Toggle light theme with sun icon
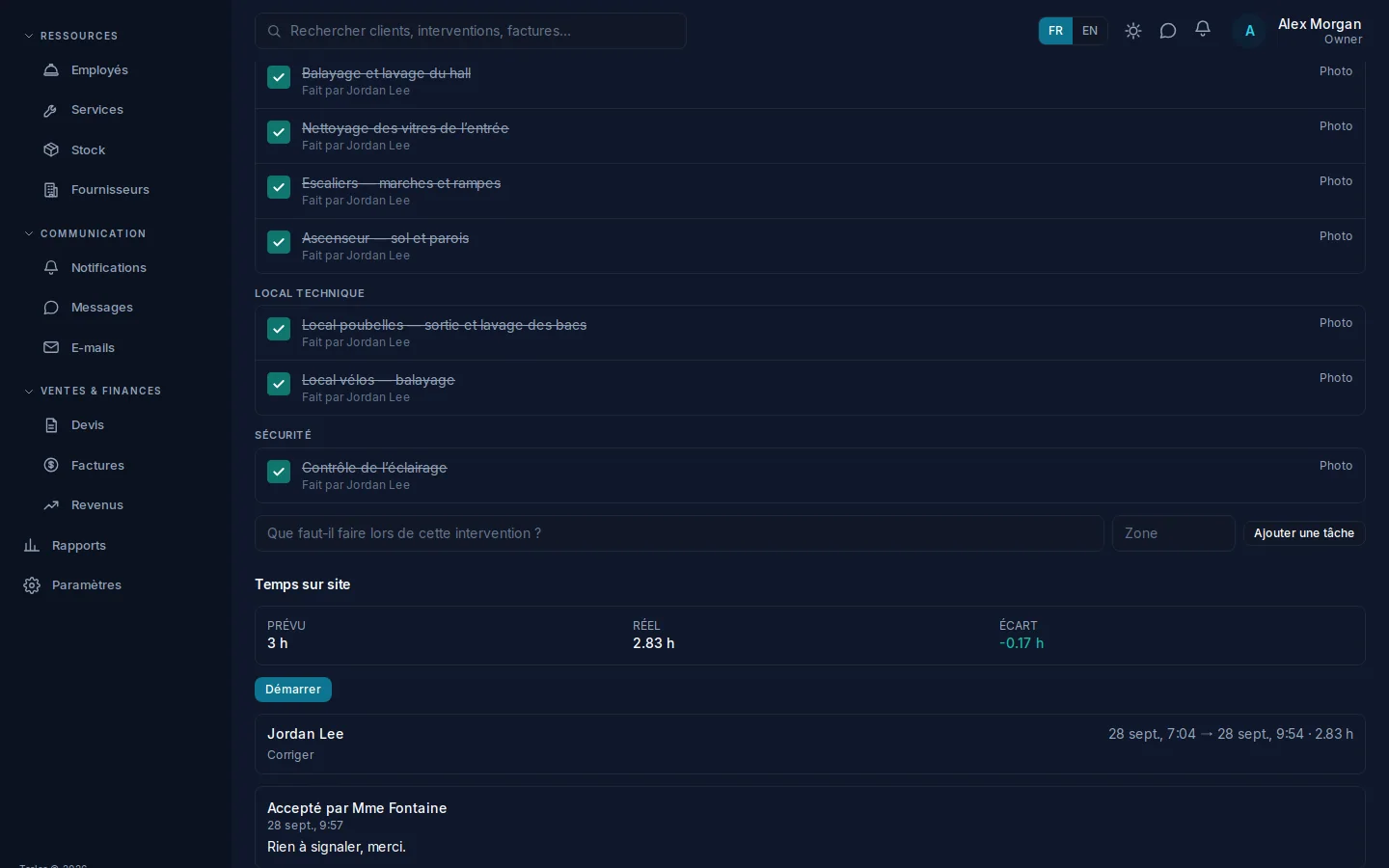Image resolution: width=1389 pixels, height=868 pixels. click(x=1133, y=31)
